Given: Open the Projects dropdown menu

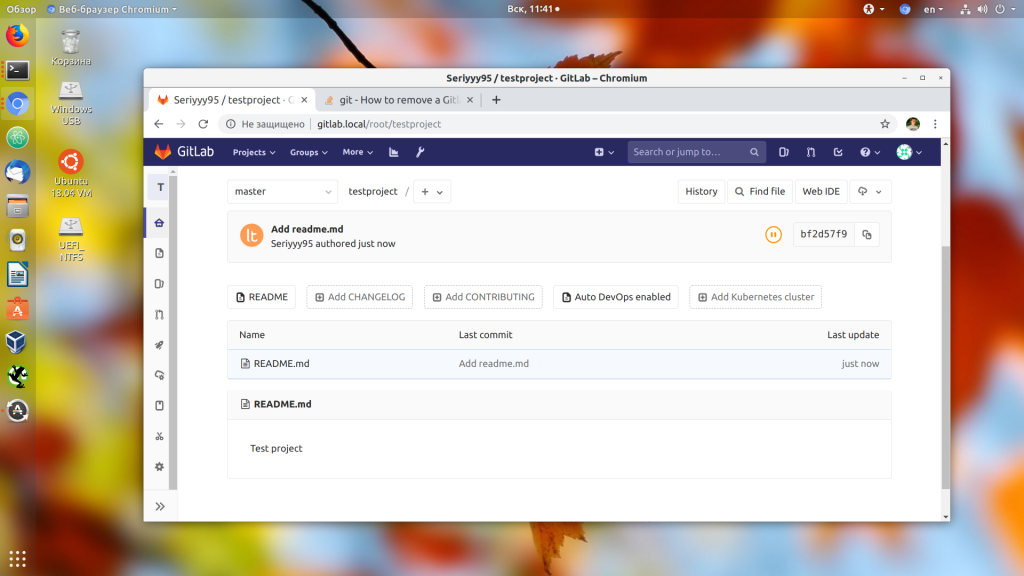Looking at the screenshot, I should point(254,152).
